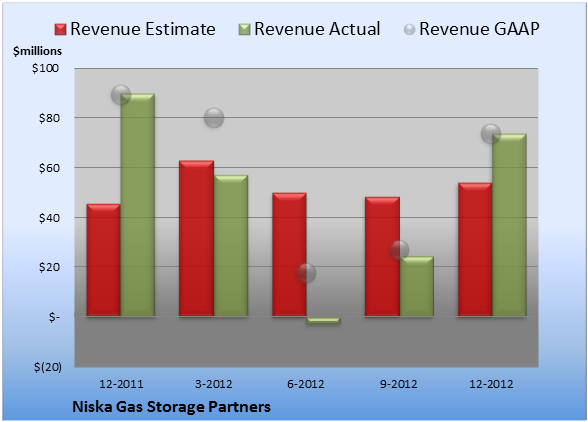Select the green actual bar for 12-2011
The width and height of the screenshot is (588, 422).
pyautogui.click(x=137, y=205)
